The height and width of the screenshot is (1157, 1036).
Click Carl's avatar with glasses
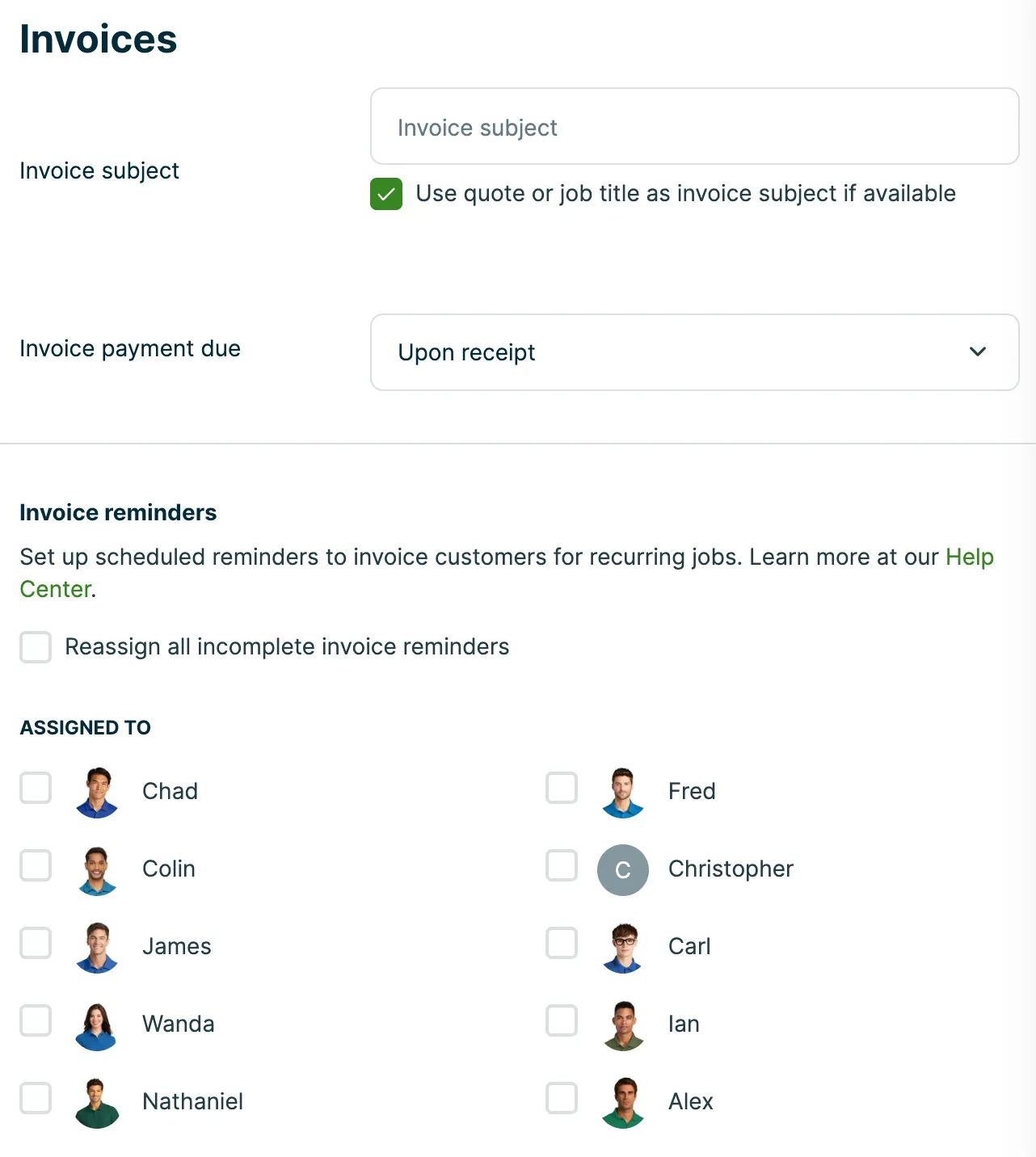click(623, 948)
